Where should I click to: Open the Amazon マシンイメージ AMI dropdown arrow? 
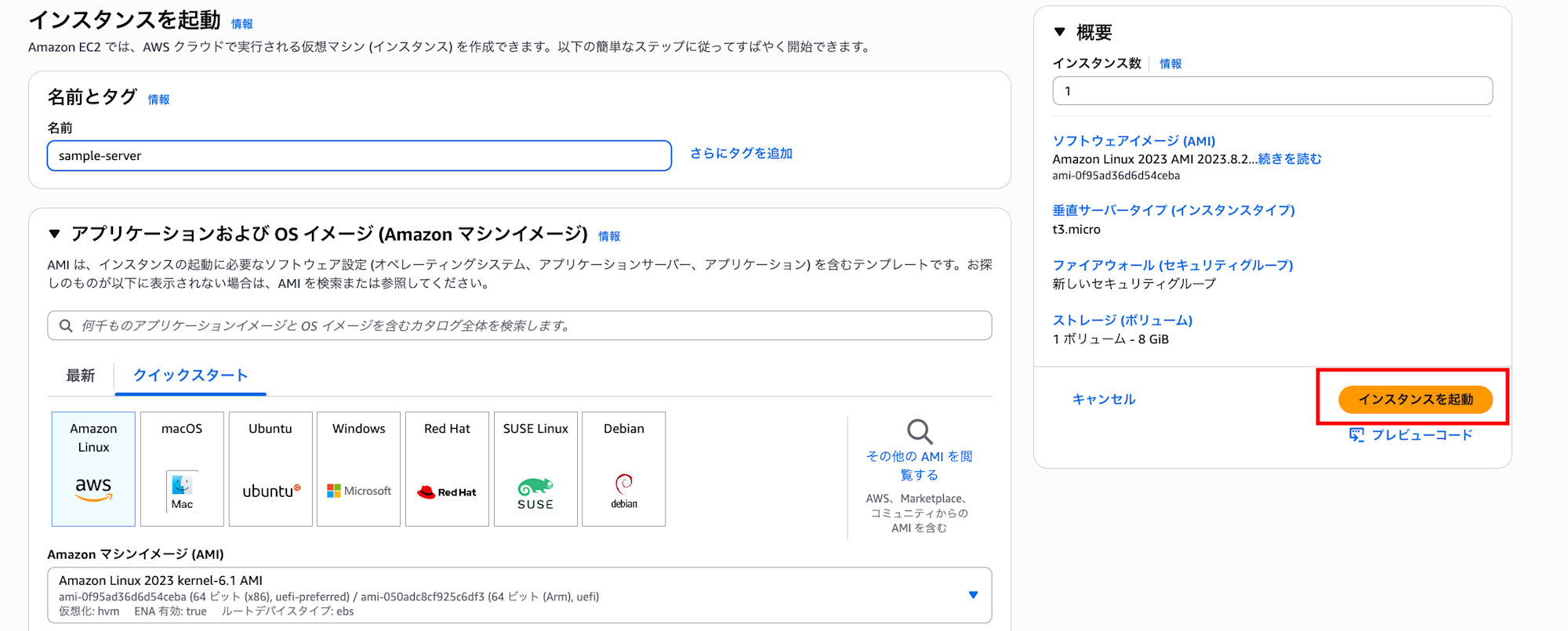pos(973,595)
